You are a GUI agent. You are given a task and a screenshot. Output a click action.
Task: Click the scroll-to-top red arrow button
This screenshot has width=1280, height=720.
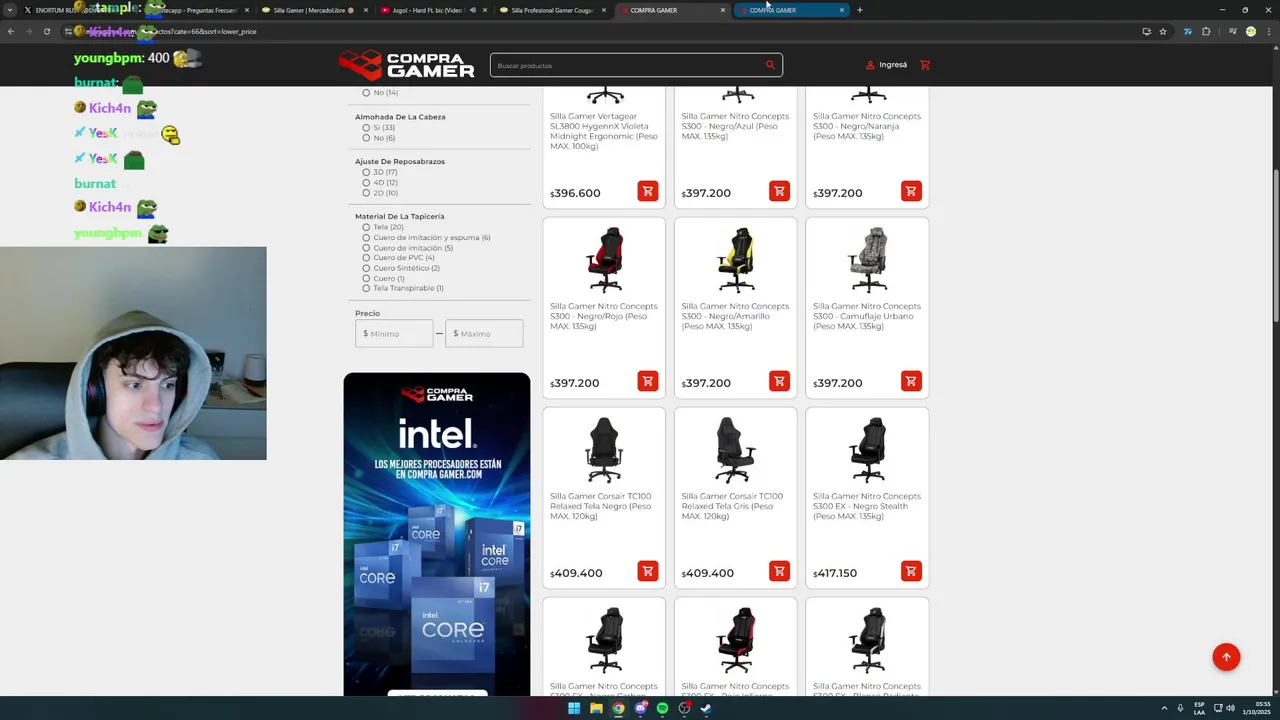[x=1226, y=657]
